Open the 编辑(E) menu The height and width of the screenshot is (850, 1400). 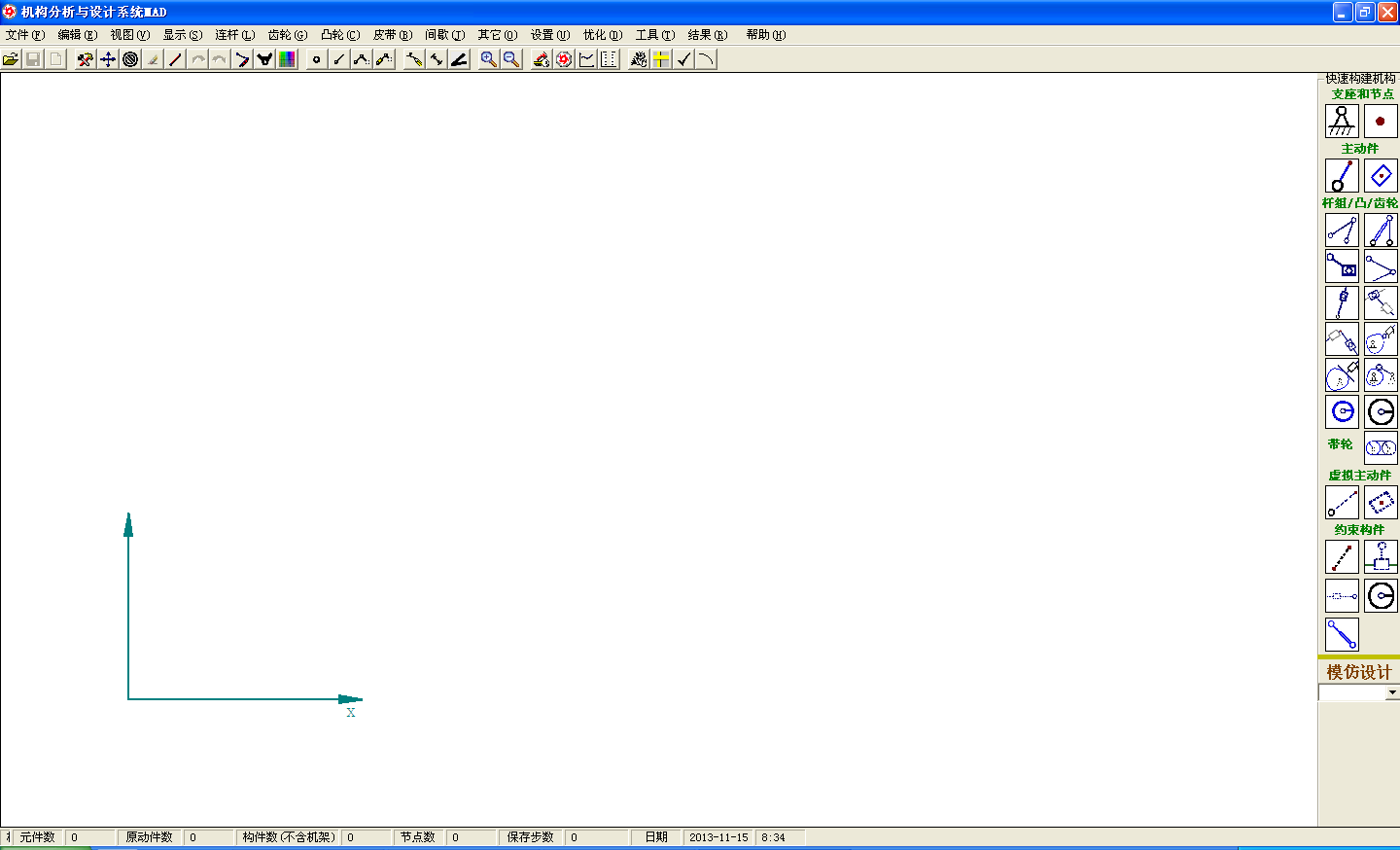(x=77, y=35)
